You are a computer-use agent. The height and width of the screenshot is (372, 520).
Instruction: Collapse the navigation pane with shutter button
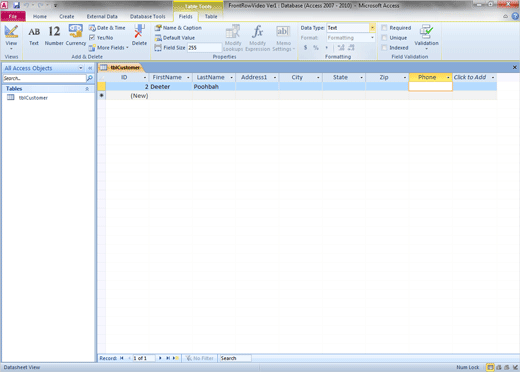pyautogui.click(x=90, y=68)
